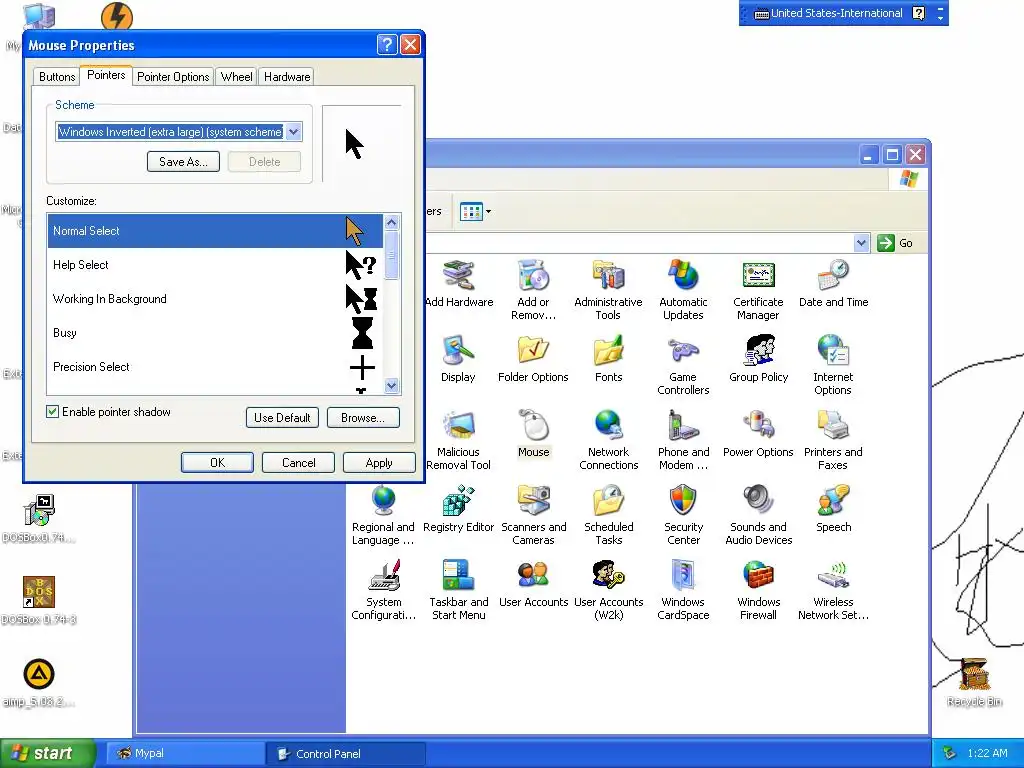Open Game Controllers icon

point(683,350)
